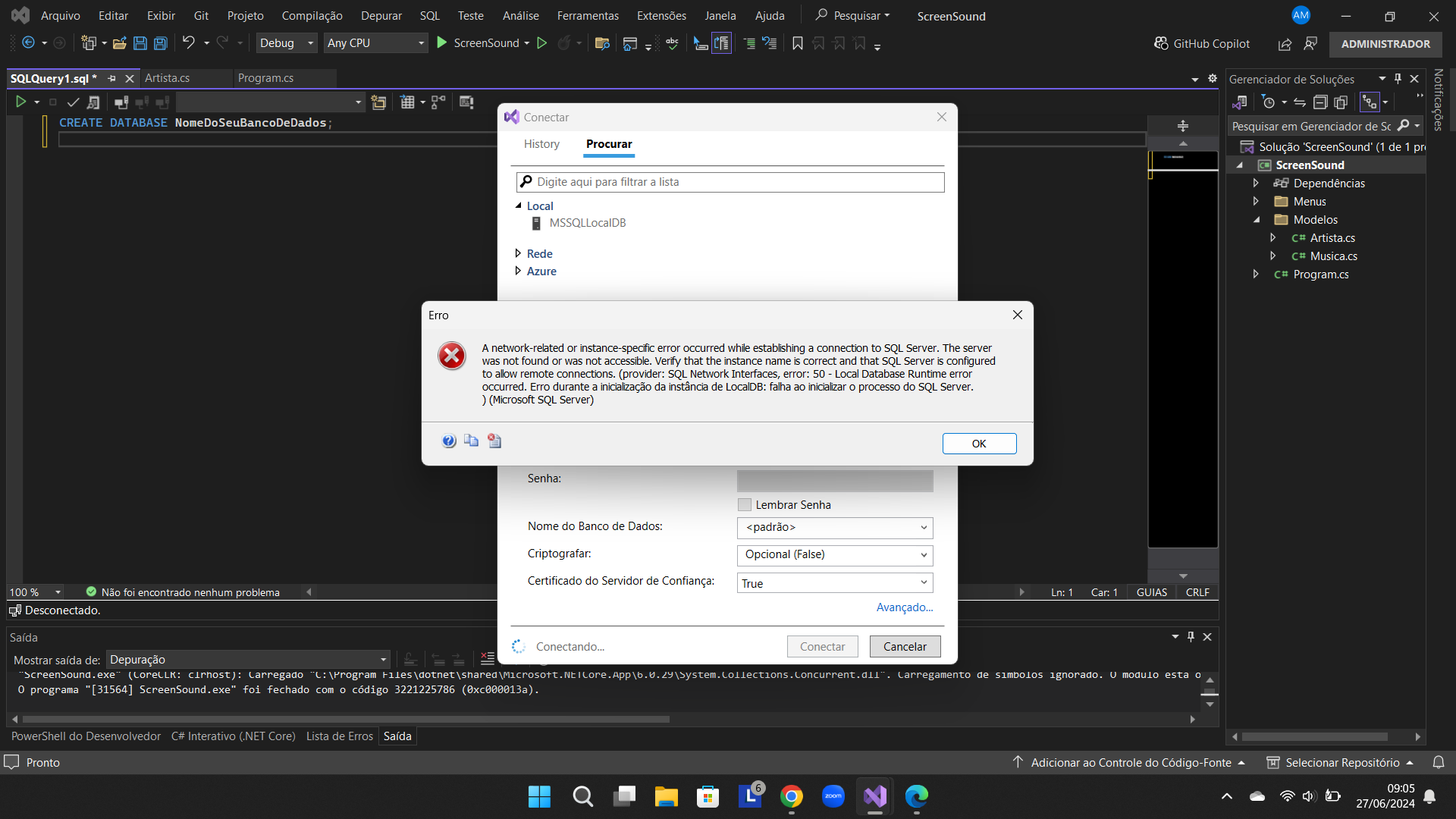The image size is (1456, 819).
Task: Select MSSQLLocalDB server in list
Action: [x=588, y=223]
